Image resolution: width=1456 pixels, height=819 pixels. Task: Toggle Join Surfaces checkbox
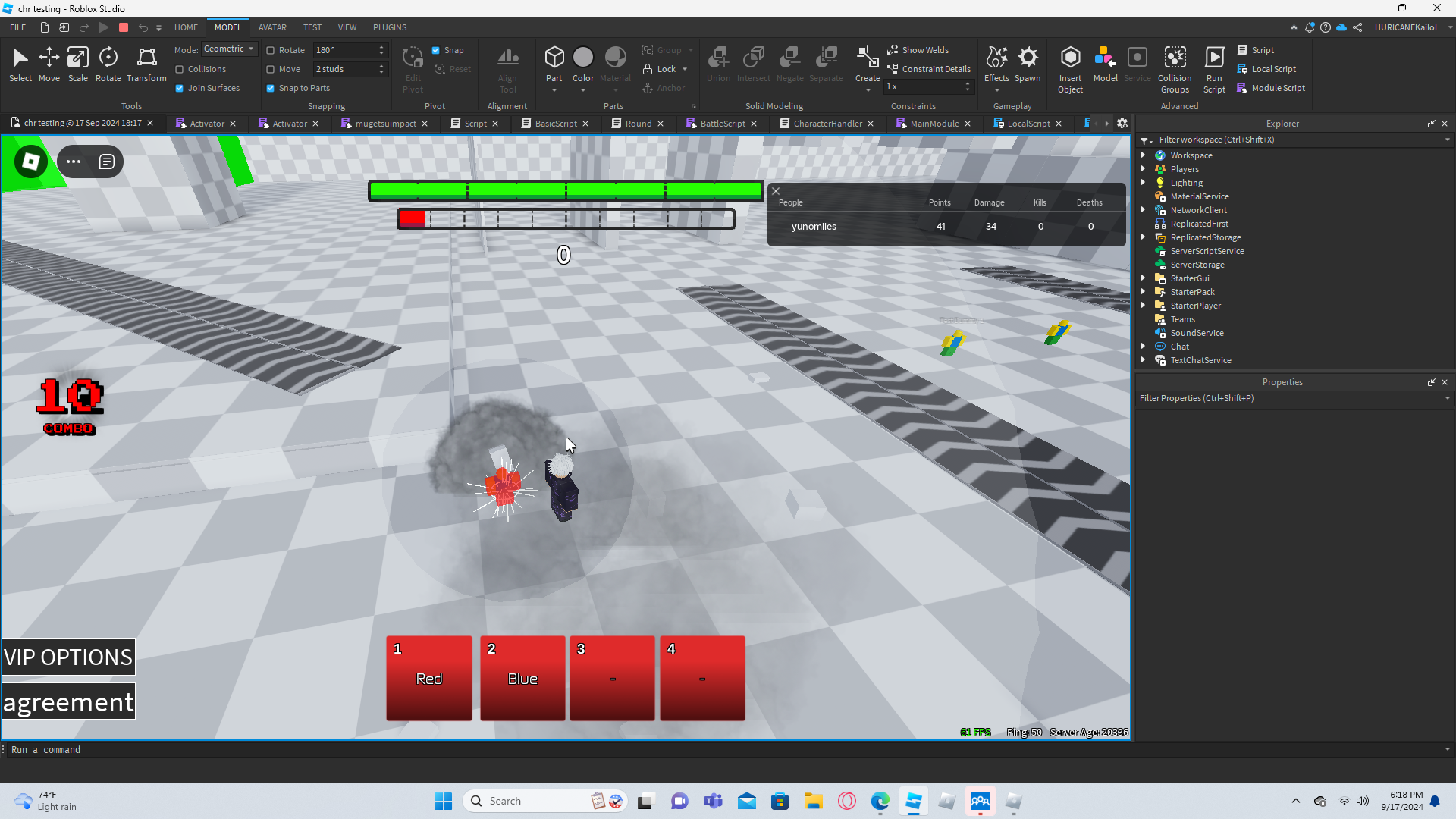(x=180, y=88)
